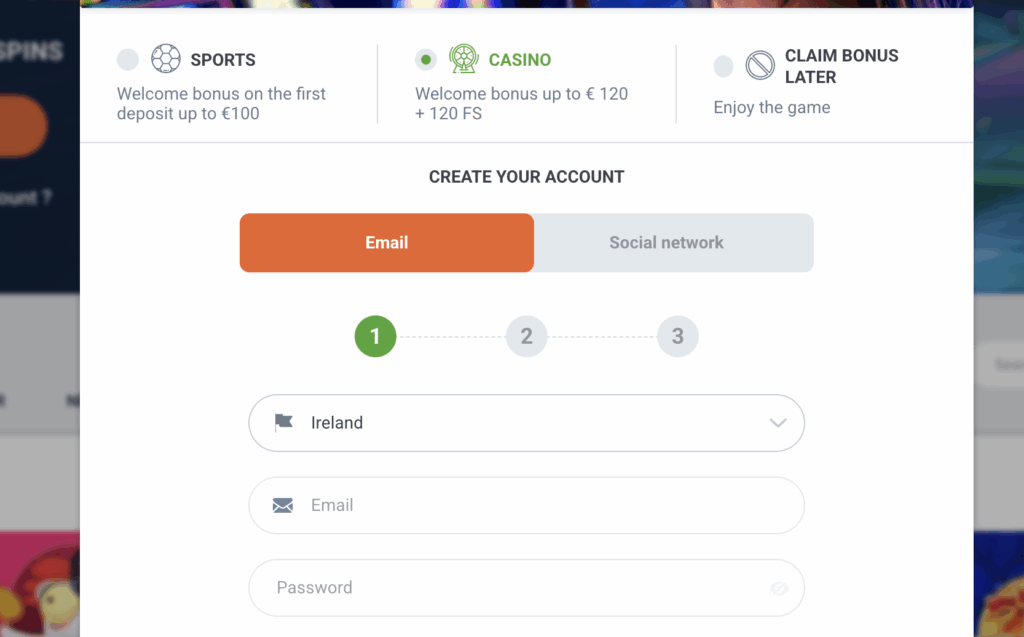Image resolution: width=1024 pixels, height=637 pixels.
Task: Select the Claim Bonus Later radio button
Action: point(723,66)
